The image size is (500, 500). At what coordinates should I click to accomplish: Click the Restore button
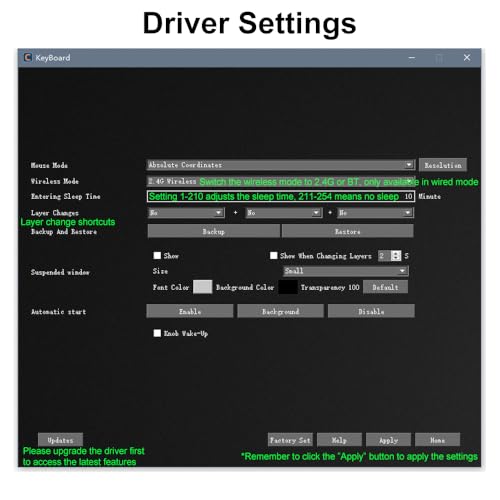(x=348, y=231)
